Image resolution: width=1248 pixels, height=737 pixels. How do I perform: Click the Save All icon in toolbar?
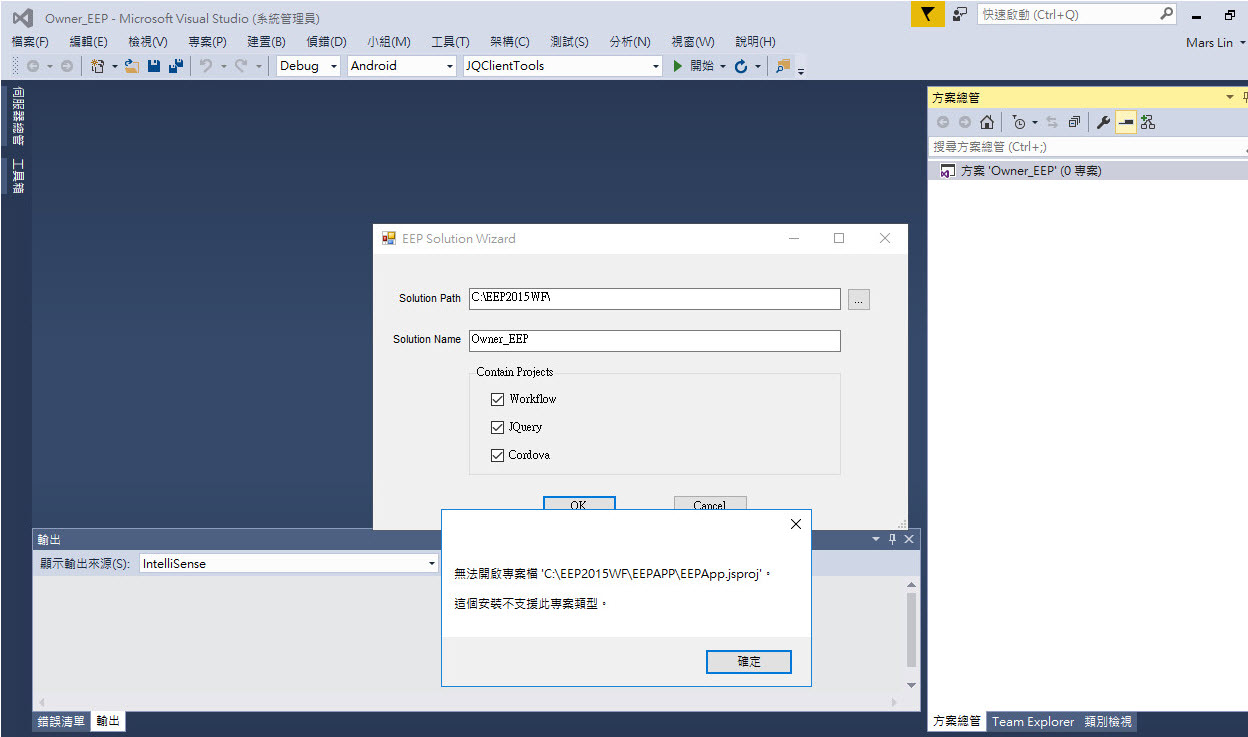point(176,66)
